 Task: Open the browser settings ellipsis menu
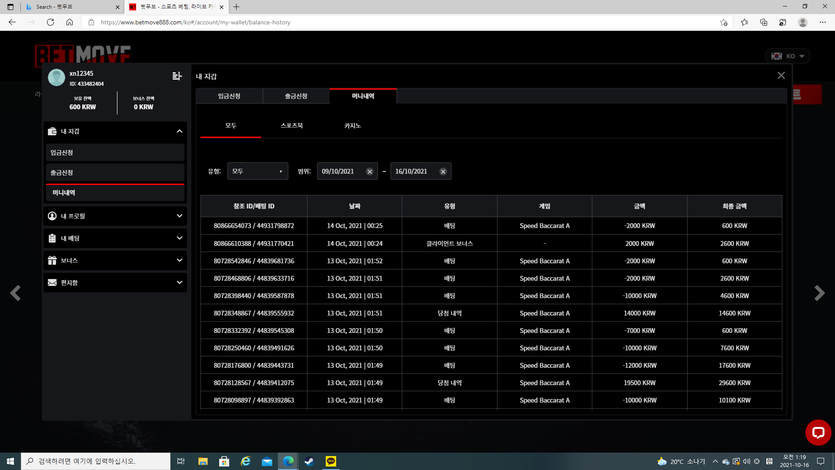[823, 22]
